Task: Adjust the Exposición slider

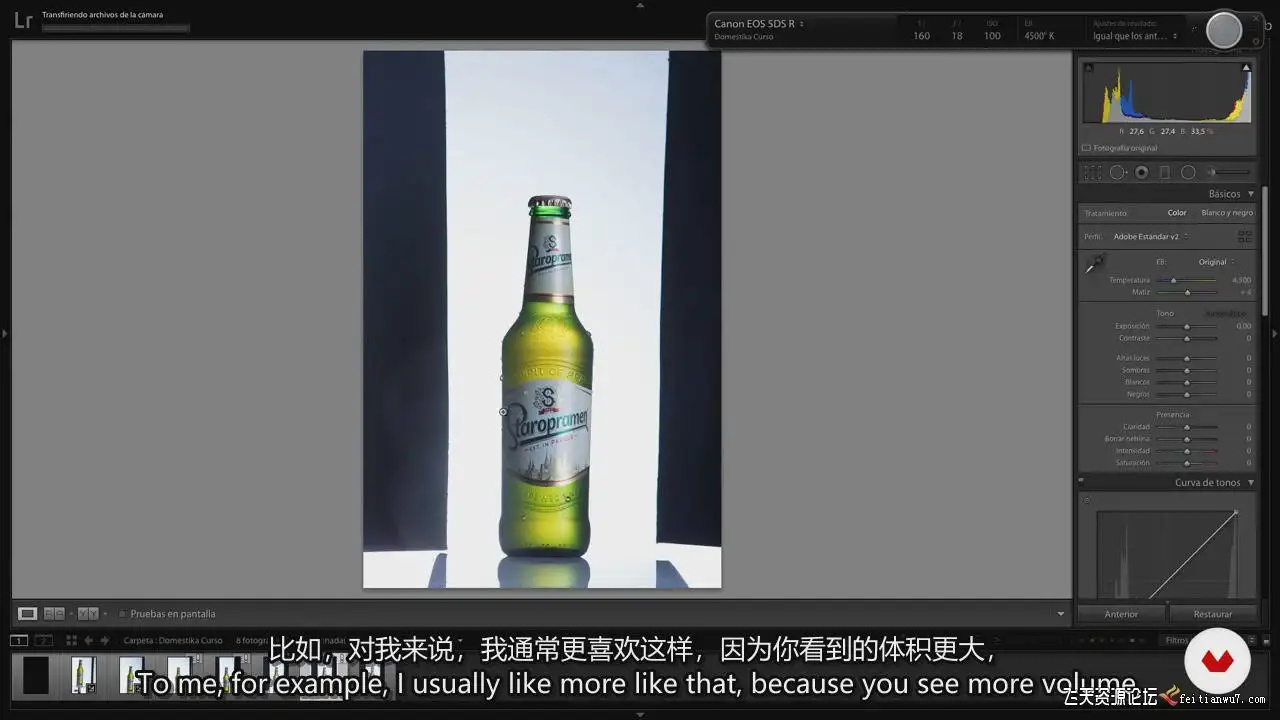Action: pos(1187,326)
